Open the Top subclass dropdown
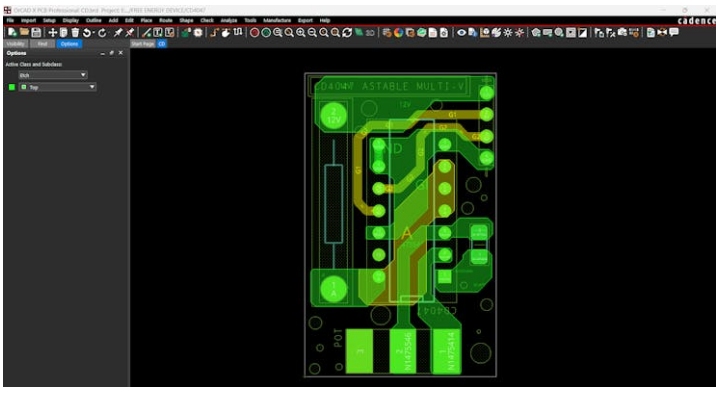 [57, 87]
